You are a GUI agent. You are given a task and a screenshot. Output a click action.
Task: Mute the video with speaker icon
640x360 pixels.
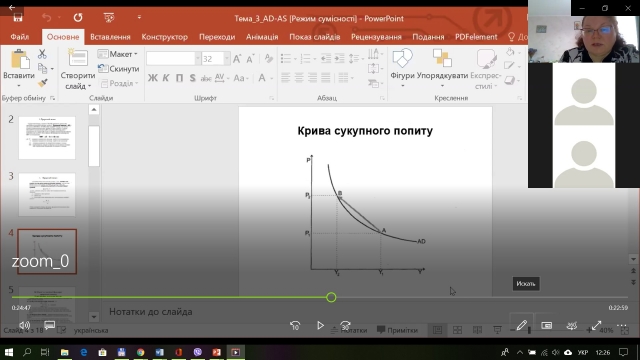(24, 325)
